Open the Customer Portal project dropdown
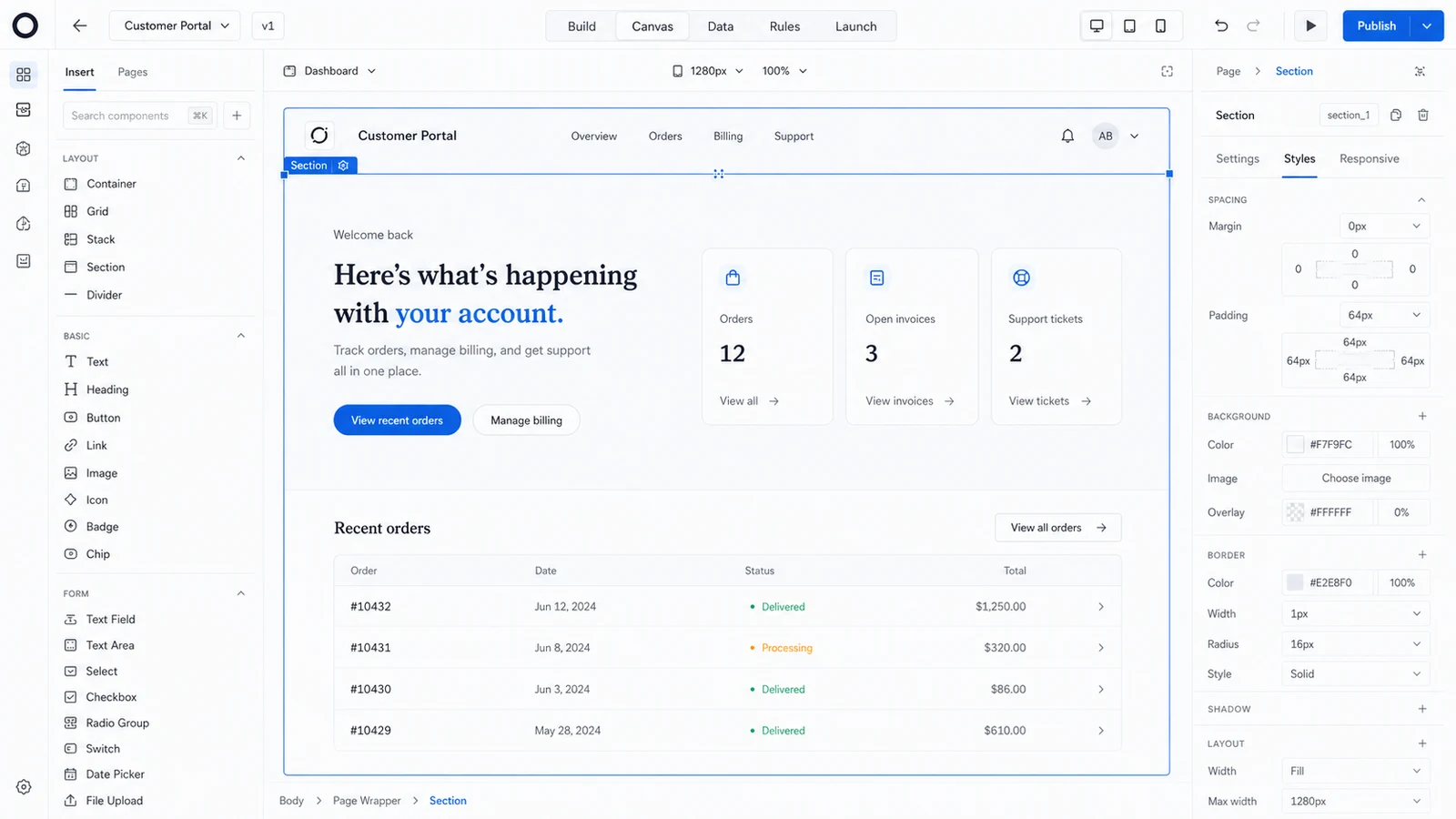The width and height of the screenshot is (1456, 819). click(x=176, y=25)
